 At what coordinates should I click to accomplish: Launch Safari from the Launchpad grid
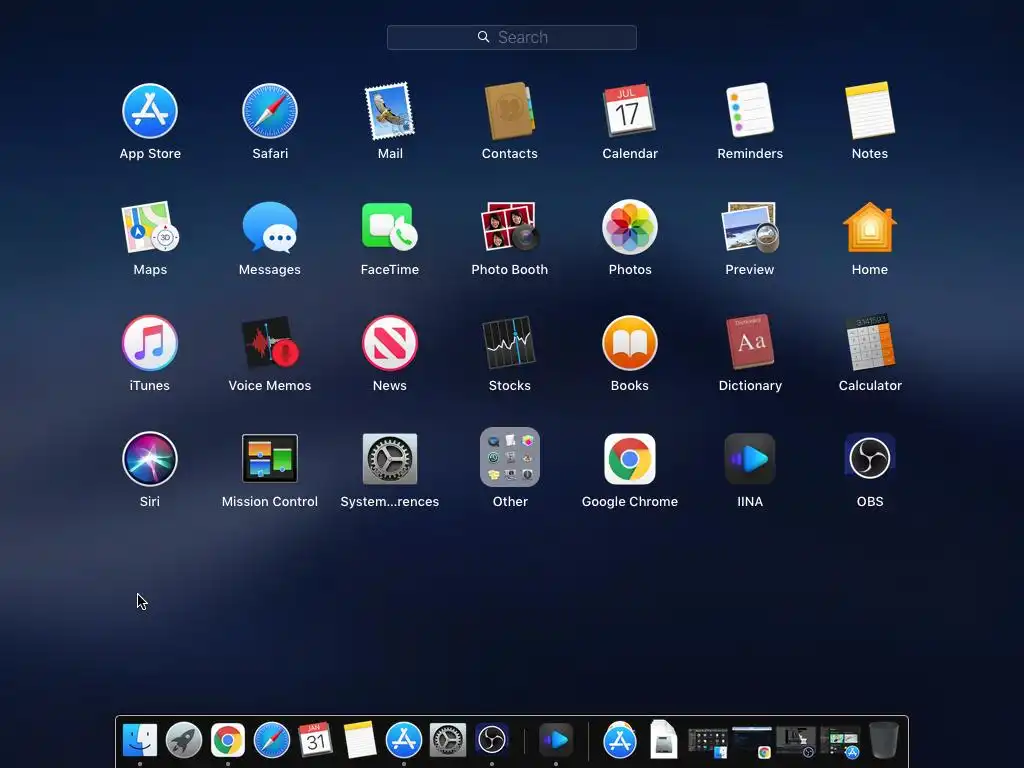pos(270,111)
